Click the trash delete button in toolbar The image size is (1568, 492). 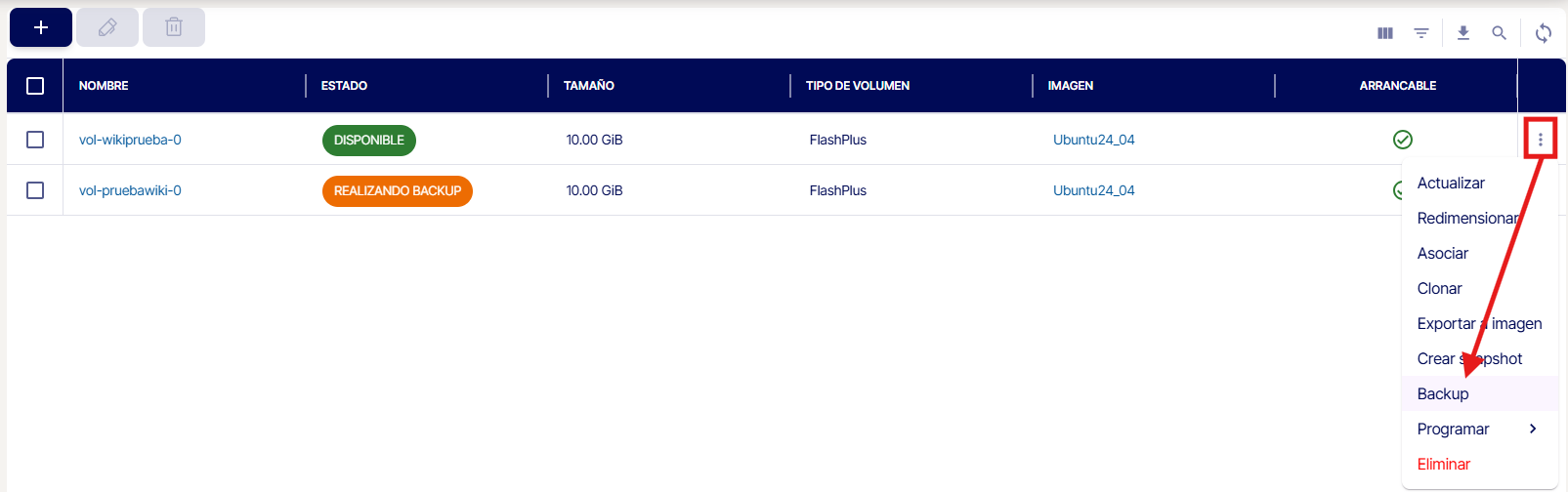pos(174,27)
